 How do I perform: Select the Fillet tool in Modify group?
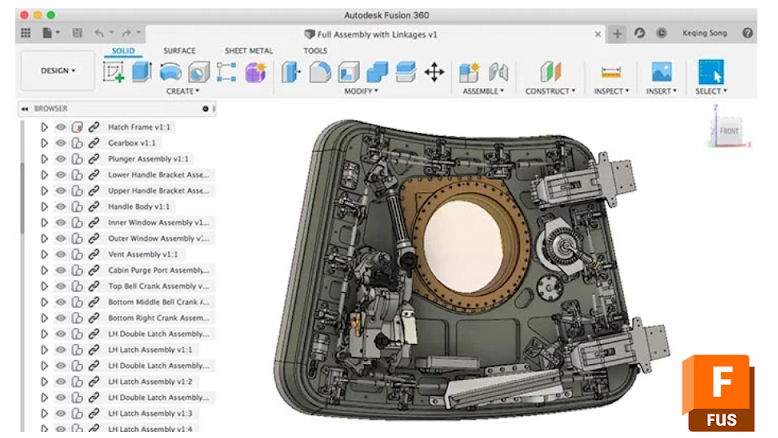tap(319, 72)
